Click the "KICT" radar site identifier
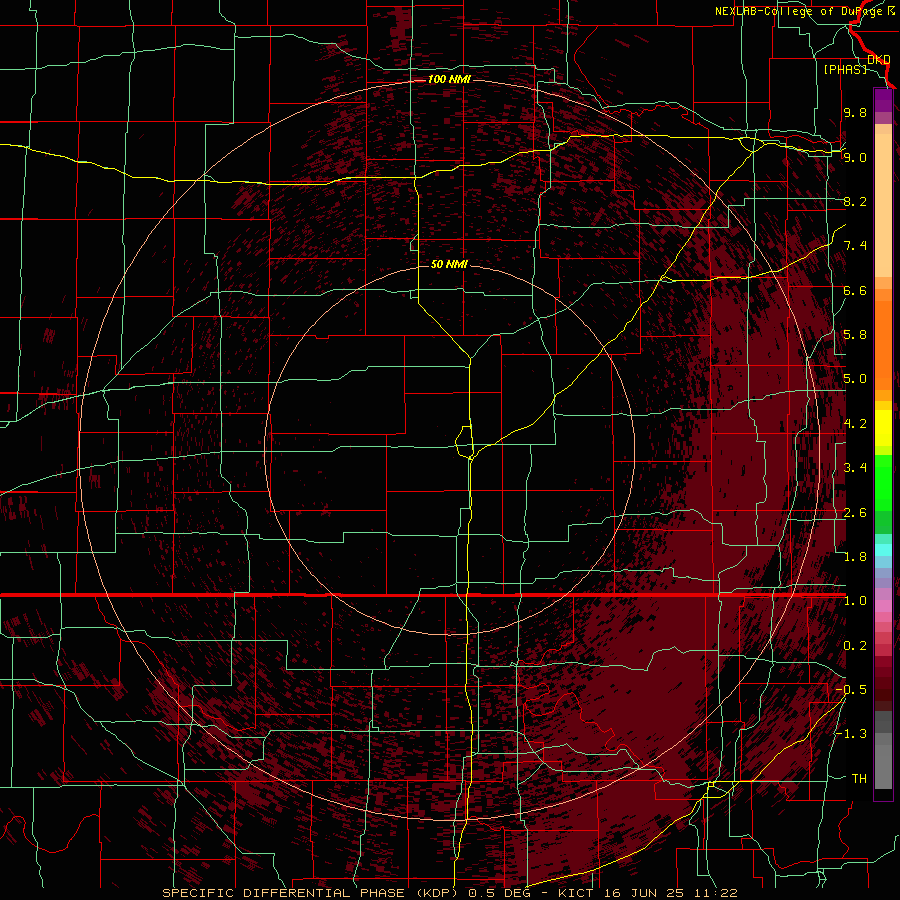Screen dimensions: 900x900 click(x=576, y=893)
